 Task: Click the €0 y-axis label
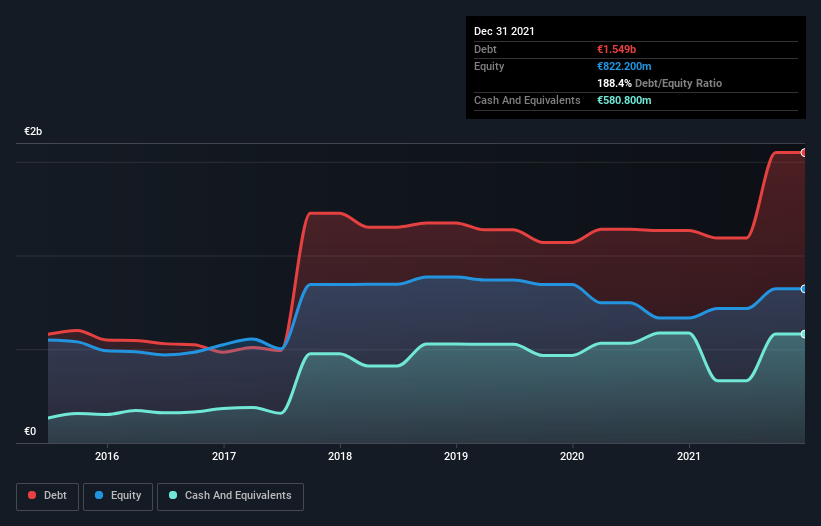tap(30, 431)
